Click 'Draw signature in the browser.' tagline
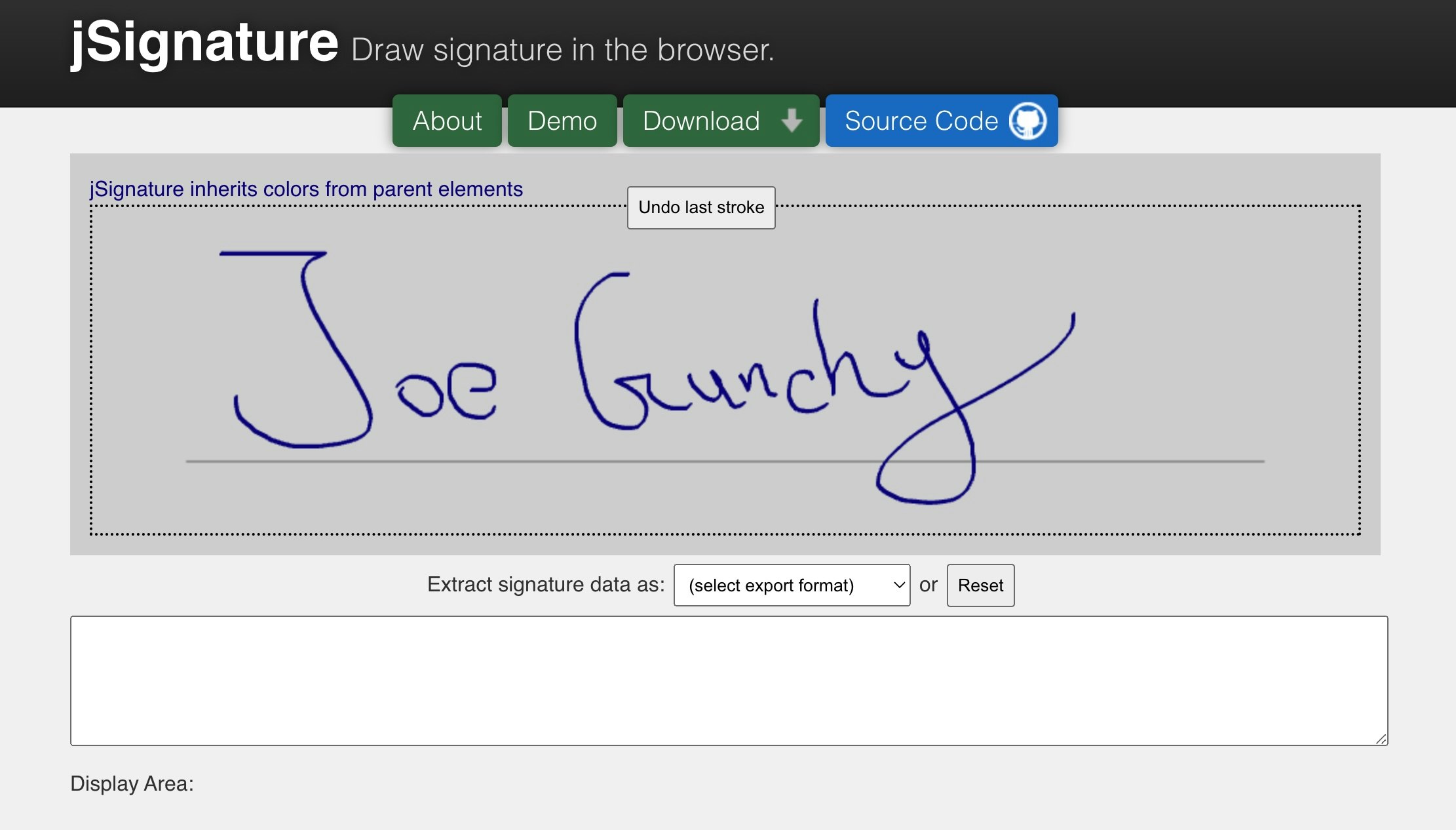Image resolution: width=1456 pixels, height=830 pixels. click(563, 50)
